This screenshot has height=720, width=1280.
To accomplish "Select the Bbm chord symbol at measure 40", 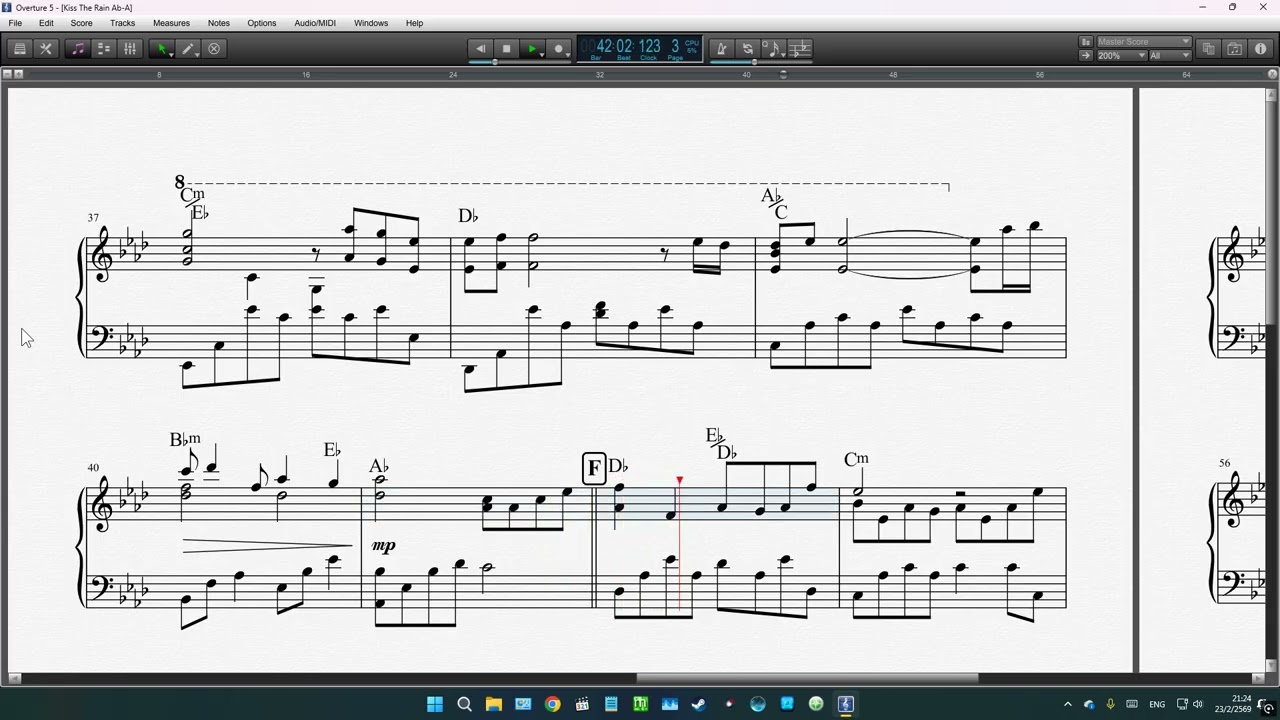I will point(184,440).
